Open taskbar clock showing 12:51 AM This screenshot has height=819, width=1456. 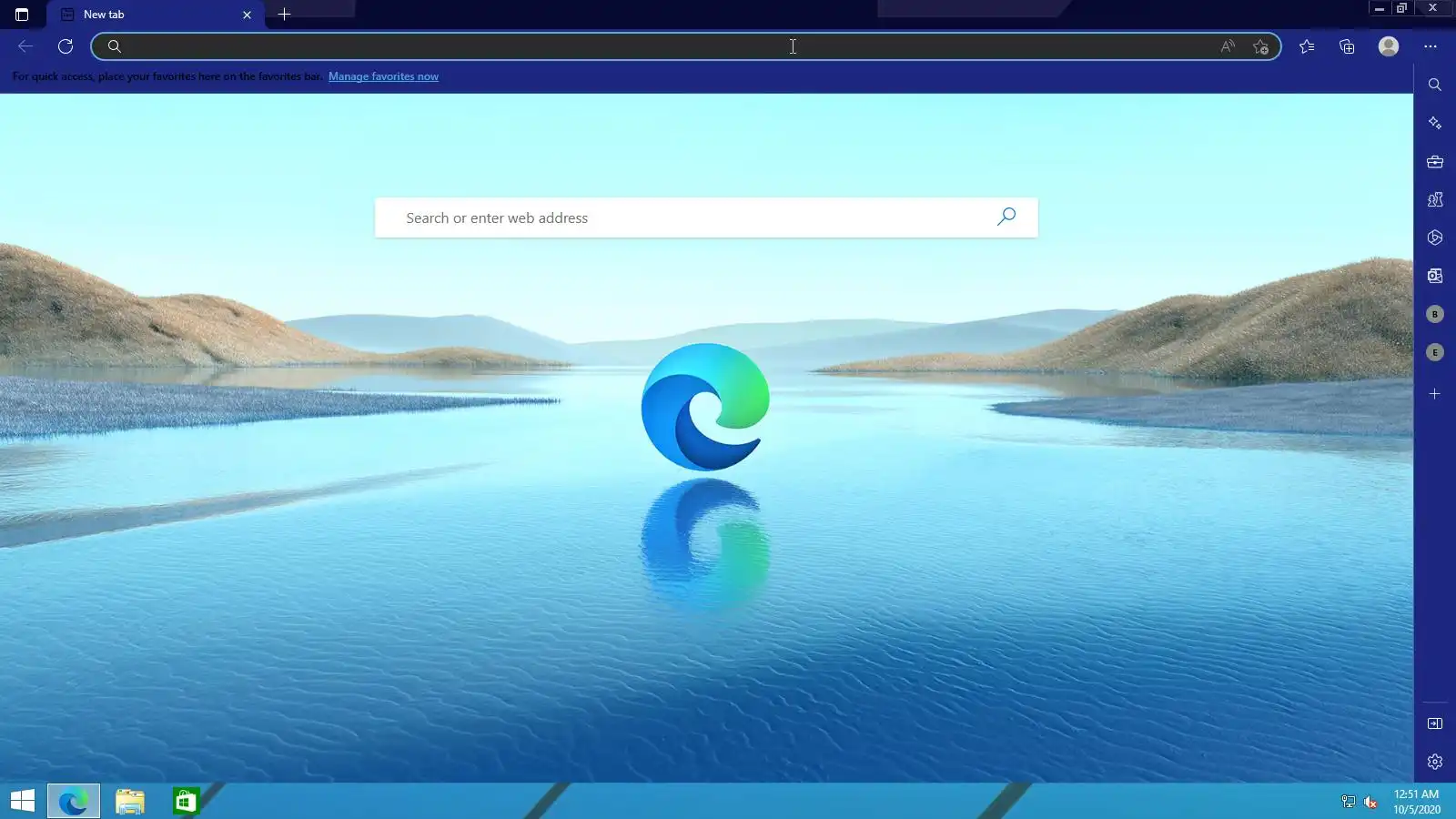[1417, 802]
